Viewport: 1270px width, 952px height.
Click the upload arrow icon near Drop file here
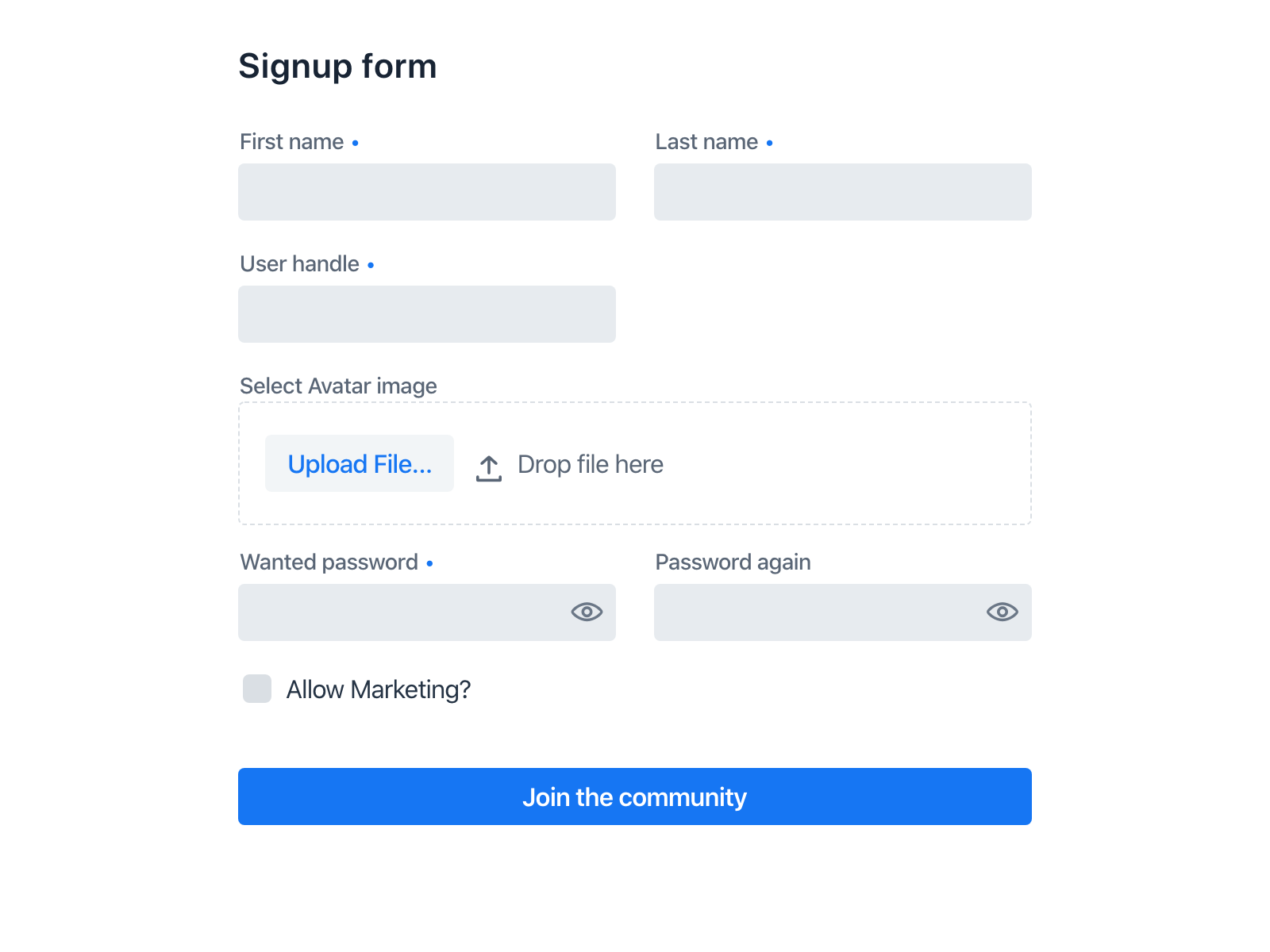pos(488,468)
